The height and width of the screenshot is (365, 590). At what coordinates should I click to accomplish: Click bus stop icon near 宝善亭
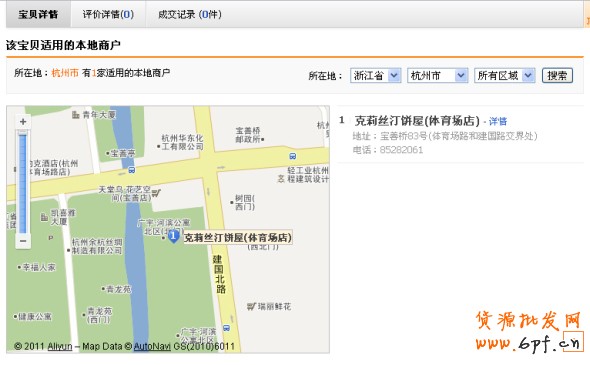pos(132,170)
